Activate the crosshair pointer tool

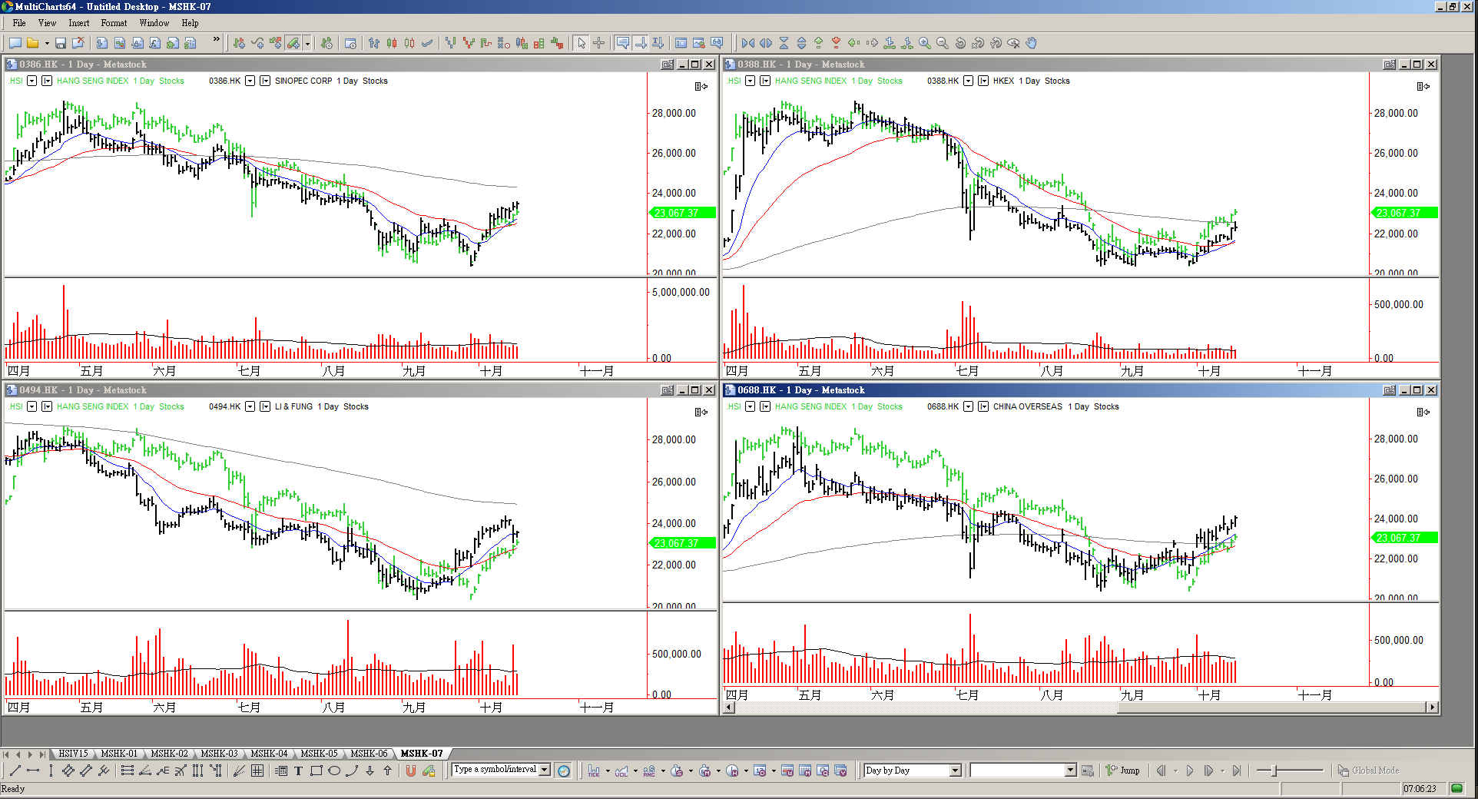tap(599, 43)
